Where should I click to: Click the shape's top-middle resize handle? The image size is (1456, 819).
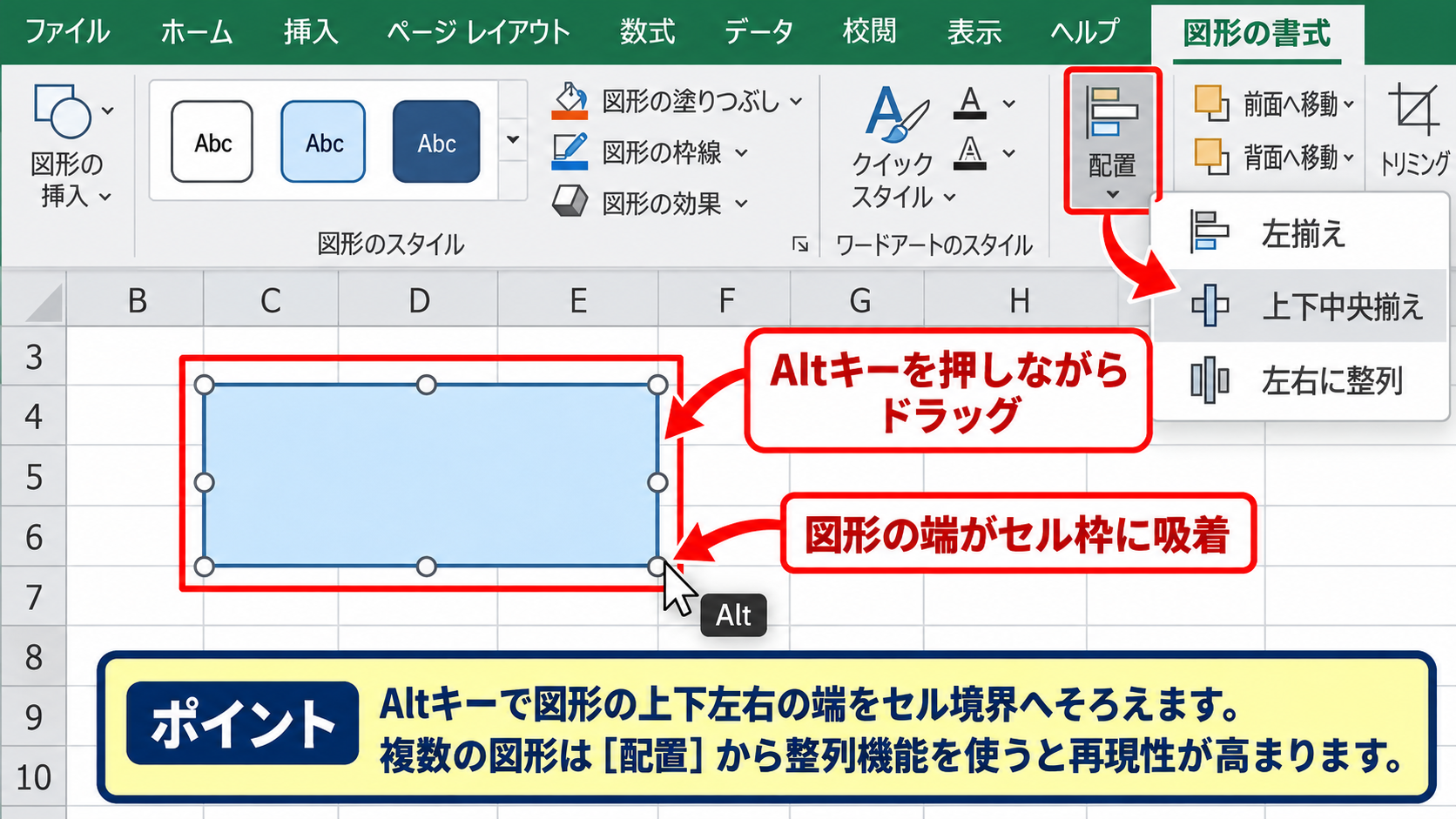[426, 385]
